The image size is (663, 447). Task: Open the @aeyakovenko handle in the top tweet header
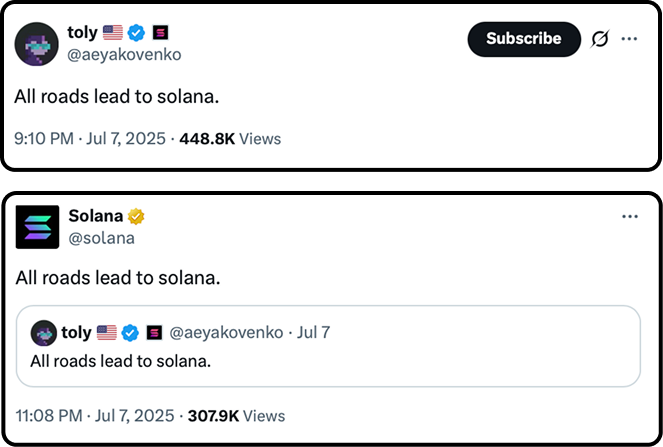[124, 55]
